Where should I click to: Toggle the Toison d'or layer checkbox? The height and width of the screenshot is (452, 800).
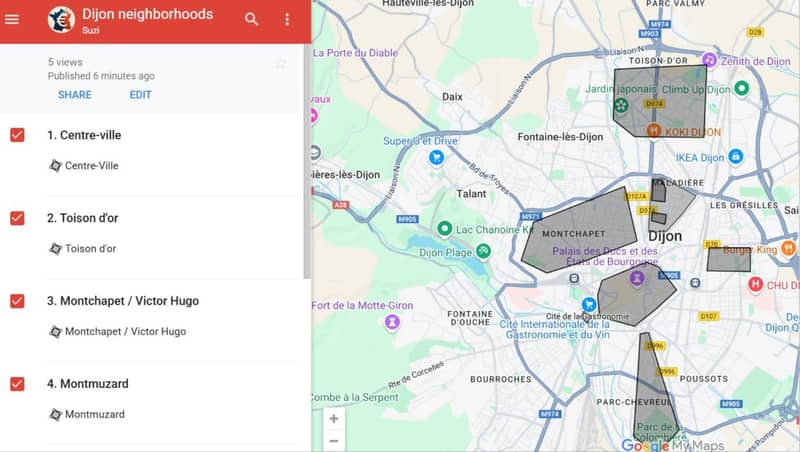click(17, 218)
